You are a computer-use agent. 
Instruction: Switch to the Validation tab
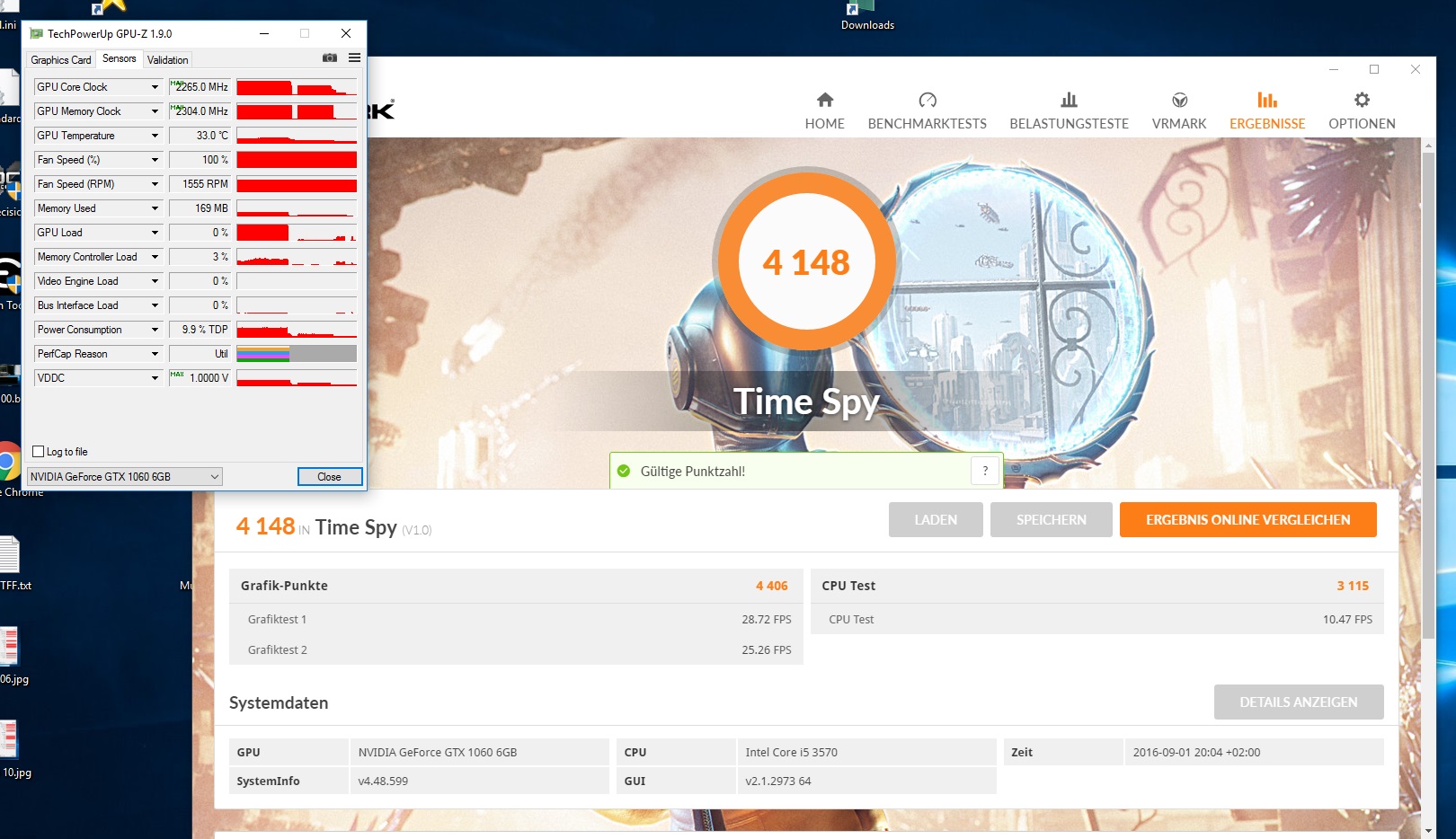(168, 60)
